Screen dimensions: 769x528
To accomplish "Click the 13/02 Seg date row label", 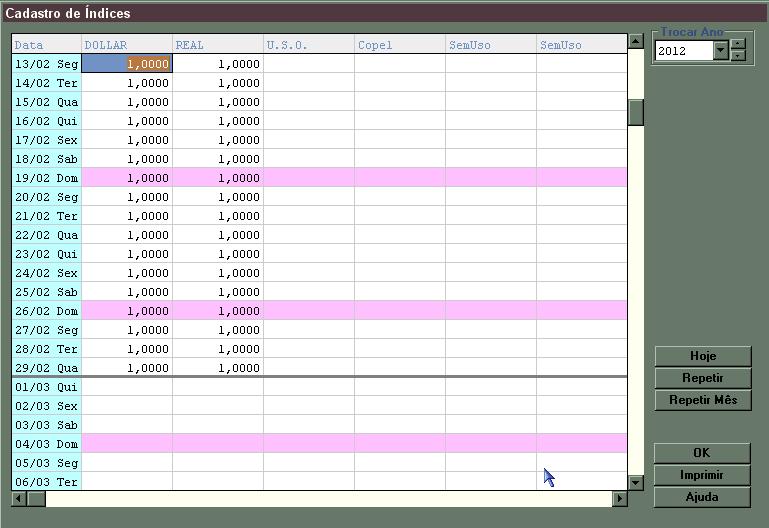I will click(46, 64).
